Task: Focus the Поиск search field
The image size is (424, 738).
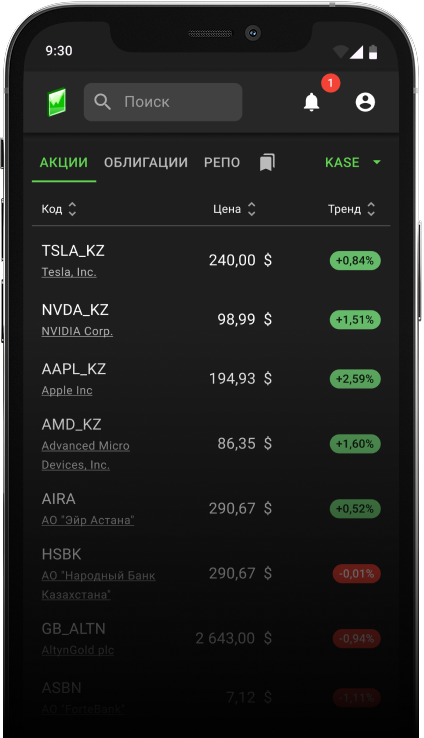Action: click(x=163, y=102)
